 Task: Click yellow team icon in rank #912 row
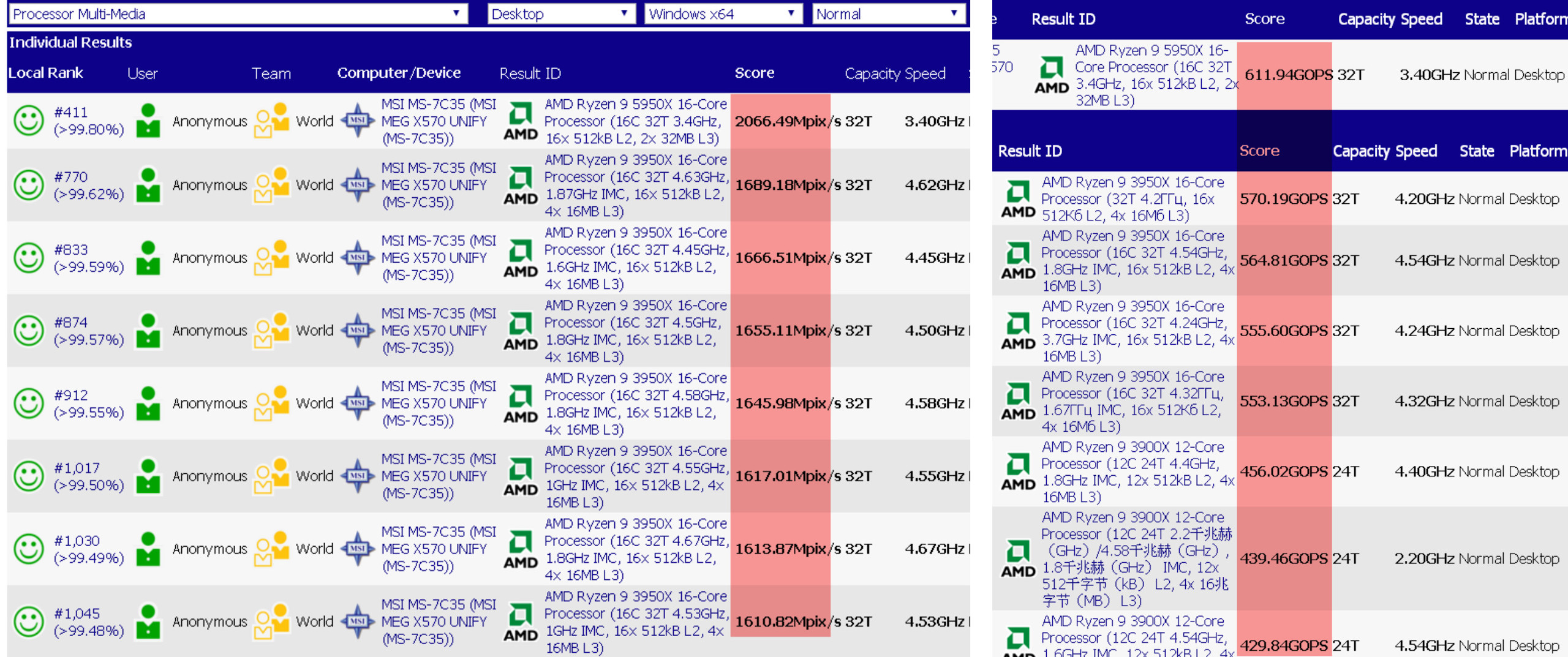[271, 403]
